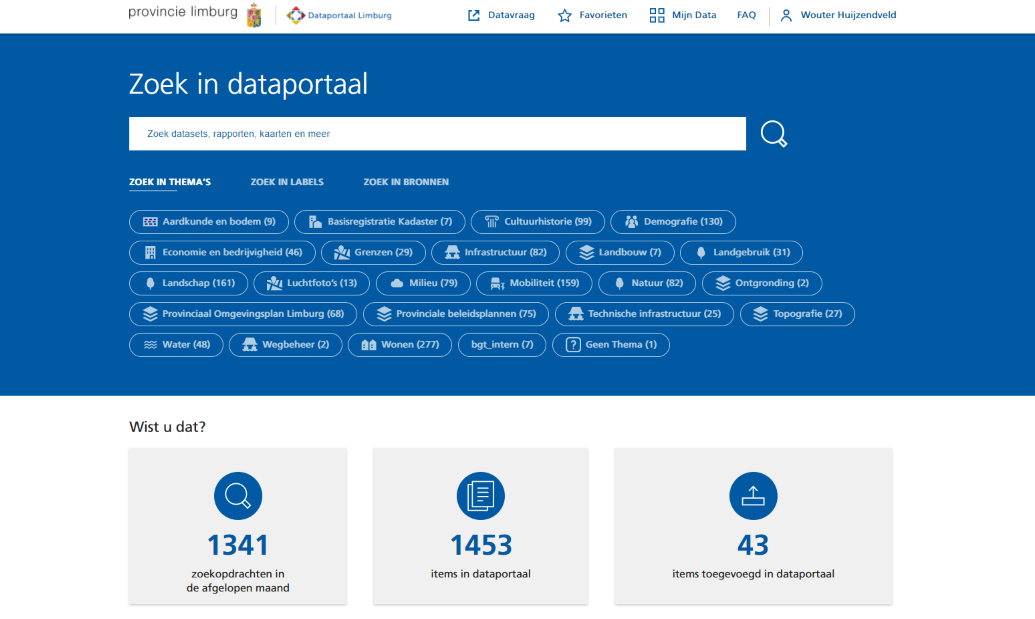1035x619 pixels.
Task: Switch to Zoek in bronnen tab
Action: click(x=406, y=182)
